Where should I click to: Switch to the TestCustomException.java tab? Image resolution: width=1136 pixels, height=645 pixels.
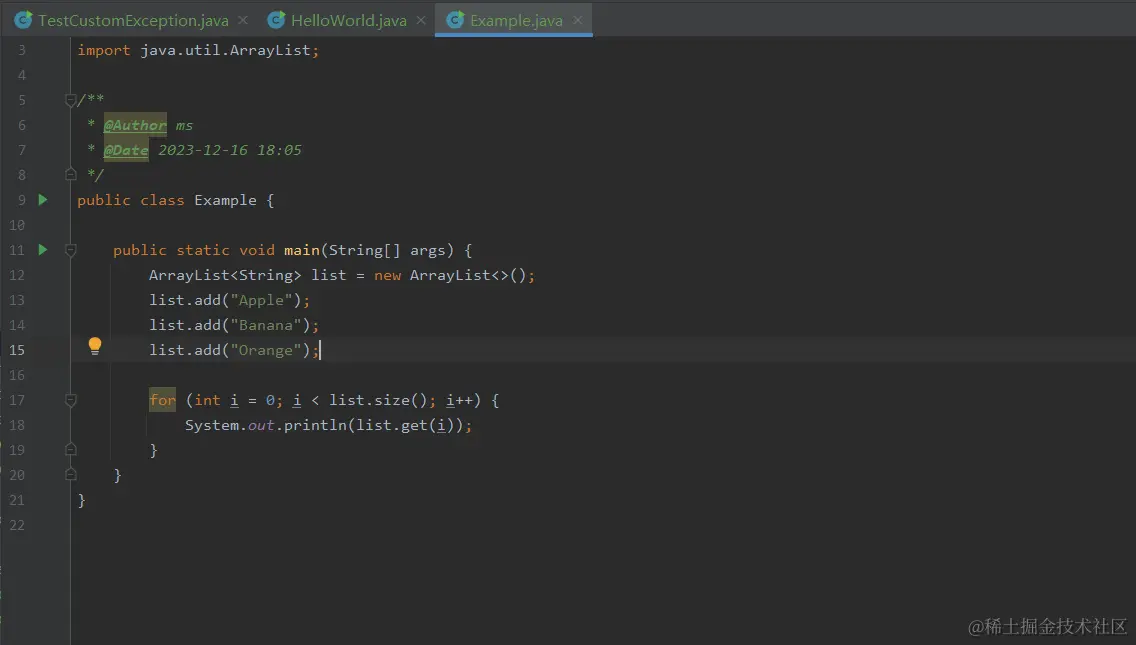131,20
